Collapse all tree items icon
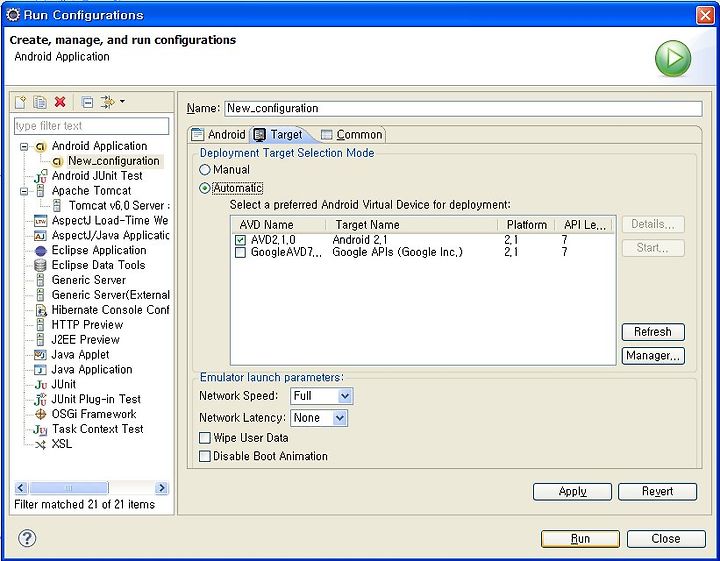Screen dimensions: 720x561 click(87, 102)
